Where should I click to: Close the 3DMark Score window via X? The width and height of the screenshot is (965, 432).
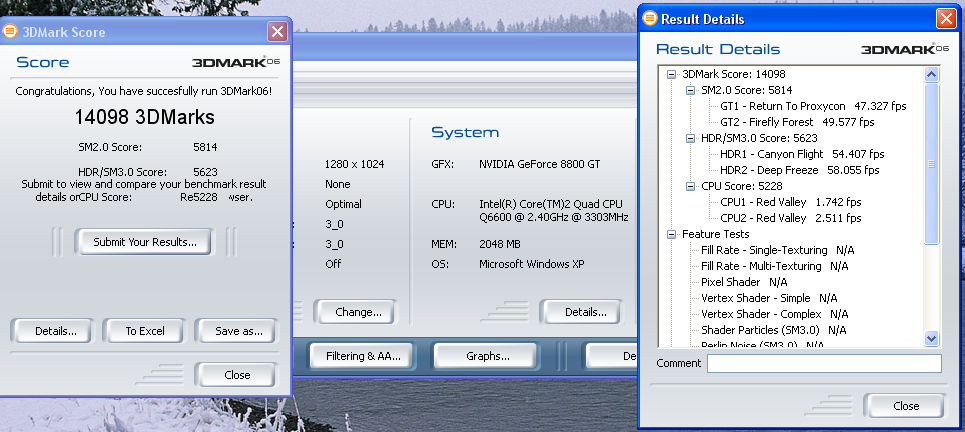(278, 31)
